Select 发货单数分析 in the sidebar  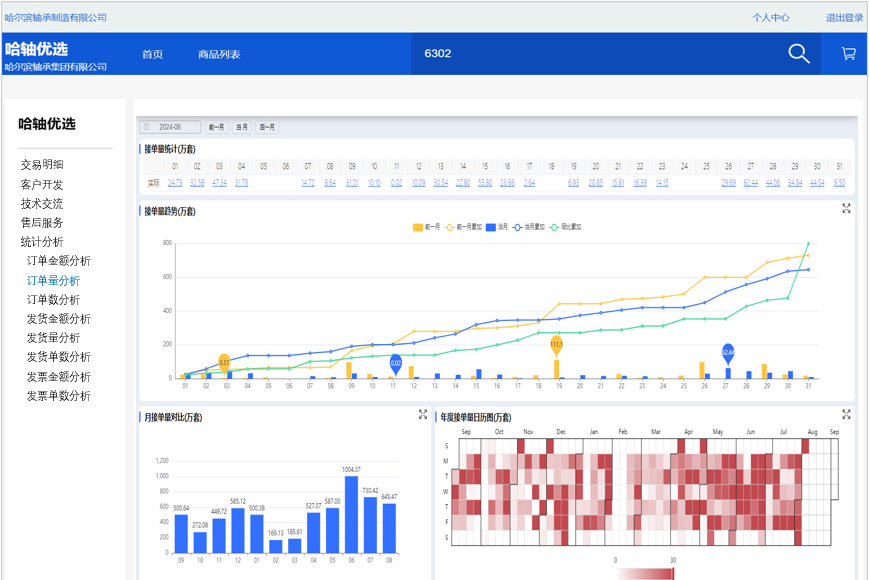pyautogui.click(x=59, y=357)
